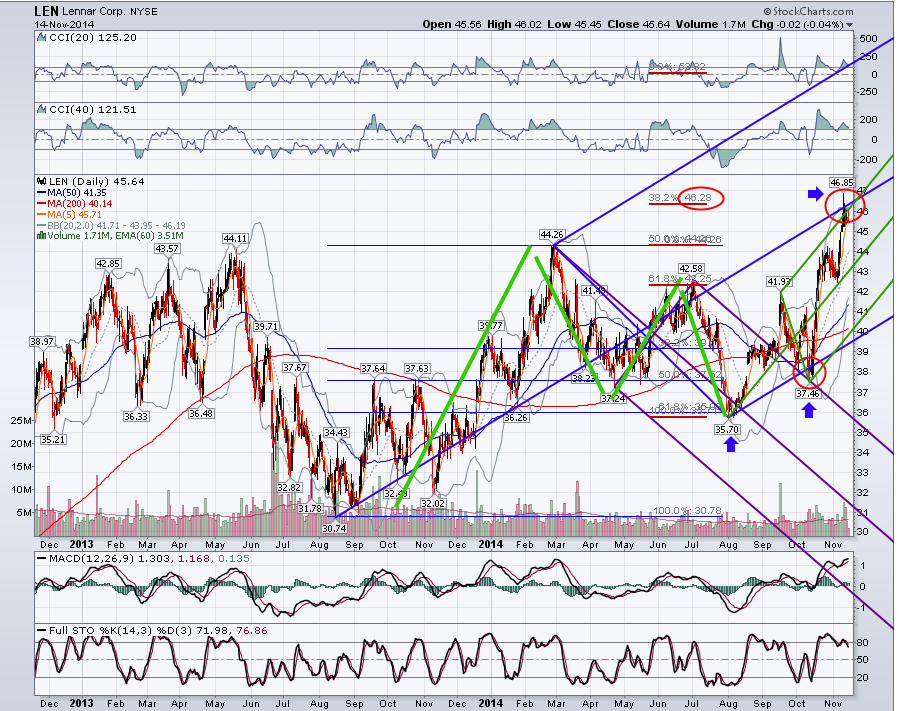Click the 44.26 price peak label
This screenshot has width=899, height=711.
(552, 235)
